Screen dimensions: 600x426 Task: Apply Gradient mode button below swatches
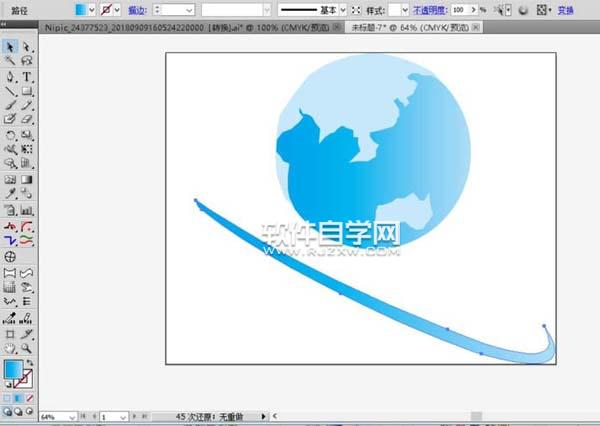click(18, 398)
